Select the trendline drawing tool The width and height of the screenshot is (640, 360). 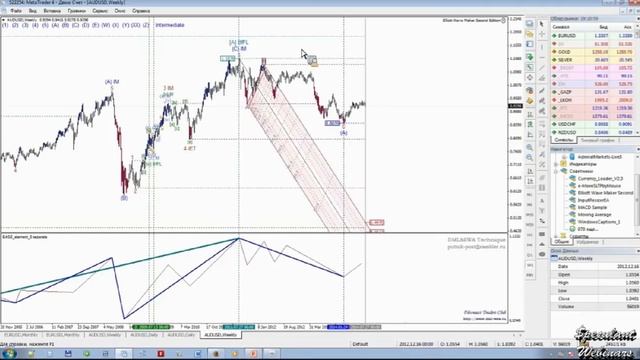pyautogui.click(x=542, y=68)
